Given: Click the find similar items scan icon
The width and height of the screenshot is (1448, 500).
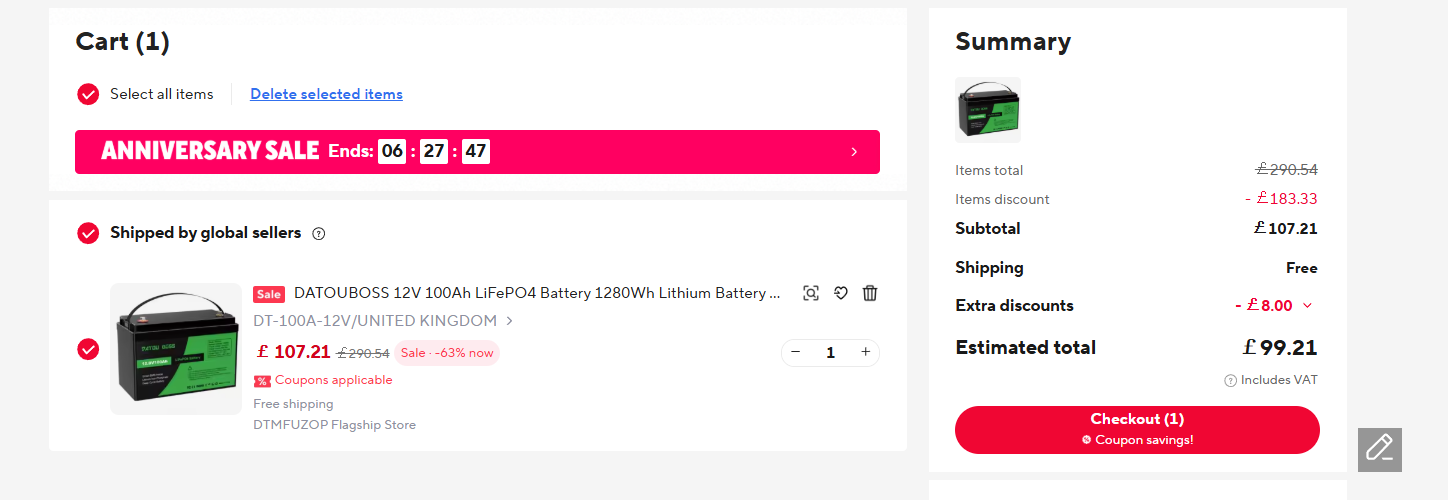Looking at the screenshot, I should 811,293.
